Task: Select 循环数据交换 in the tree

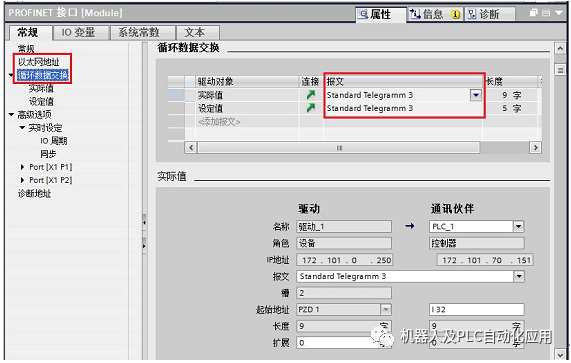Action: coord(43,75)
